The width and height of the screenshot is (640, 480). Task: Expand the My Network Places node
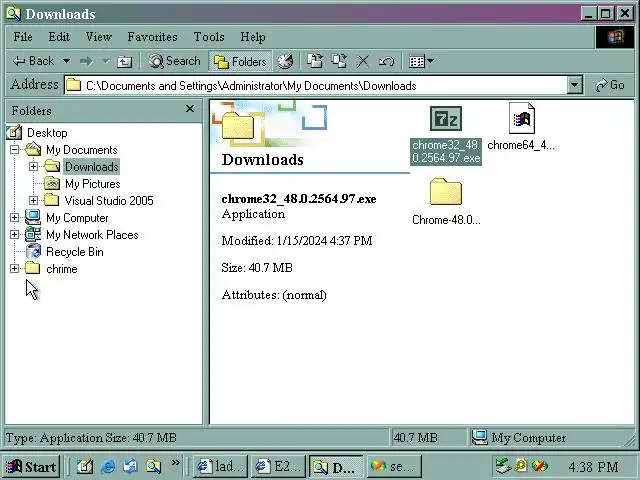click(x=14, y=234)
